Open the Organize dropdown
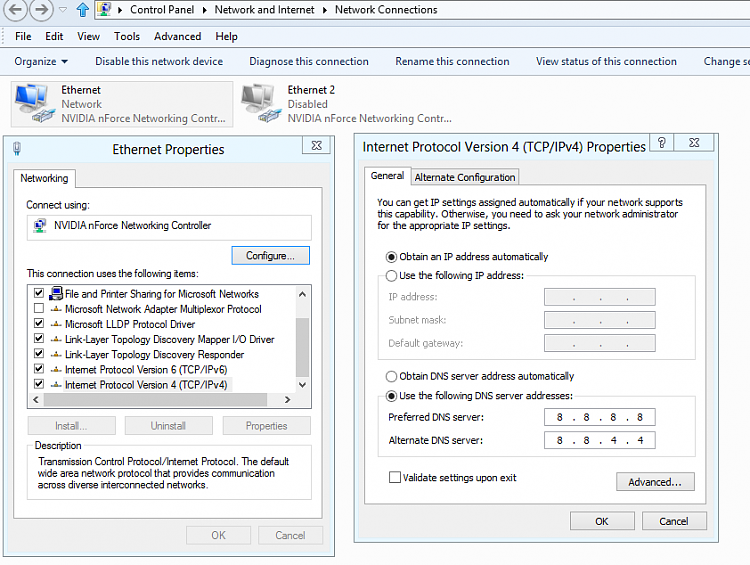750x565 pixels. tap(41, 61)
